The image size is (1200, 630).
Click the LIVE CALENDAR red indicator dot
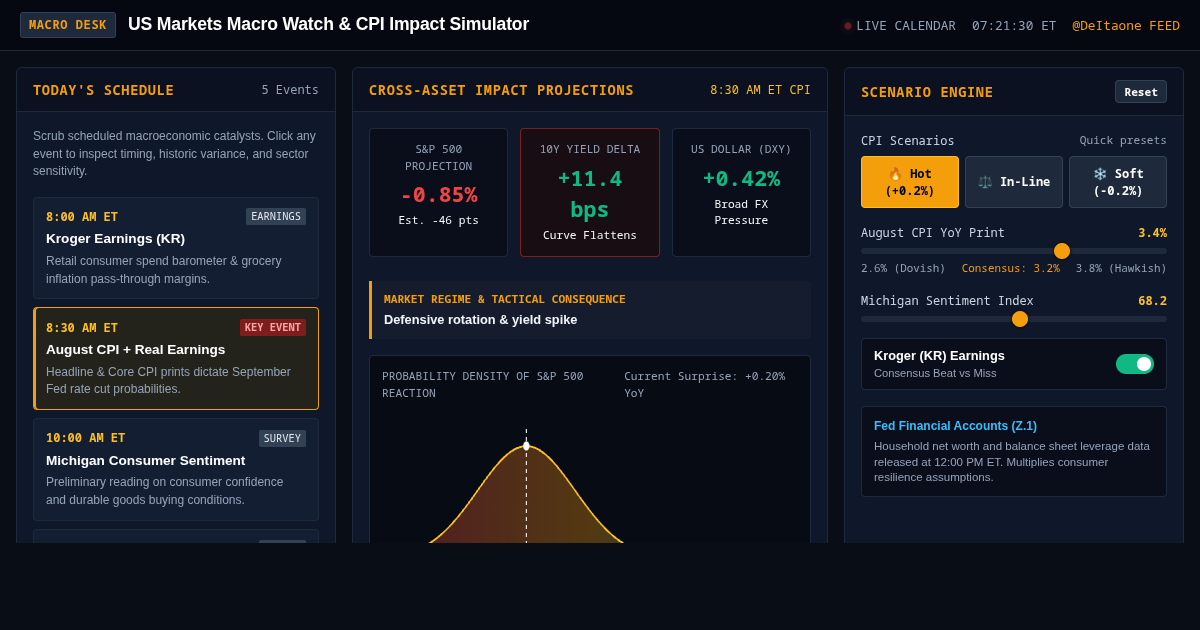[x=848, y=26]
